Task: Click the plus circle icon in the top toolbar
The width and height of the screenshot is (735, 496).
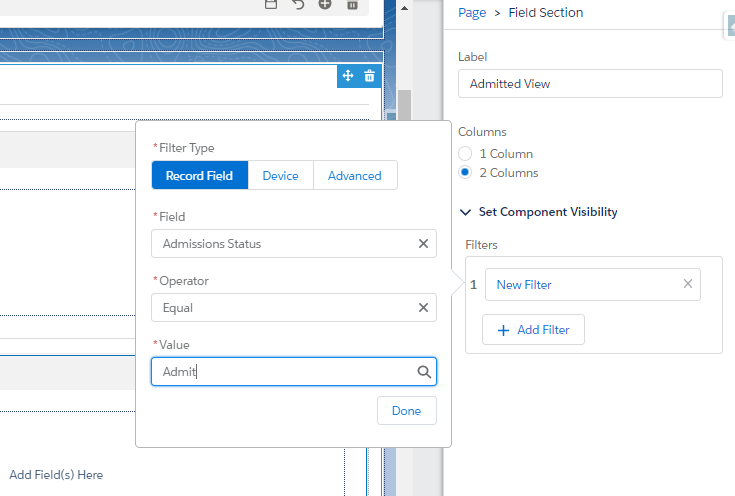Action: tap(325, 5)
